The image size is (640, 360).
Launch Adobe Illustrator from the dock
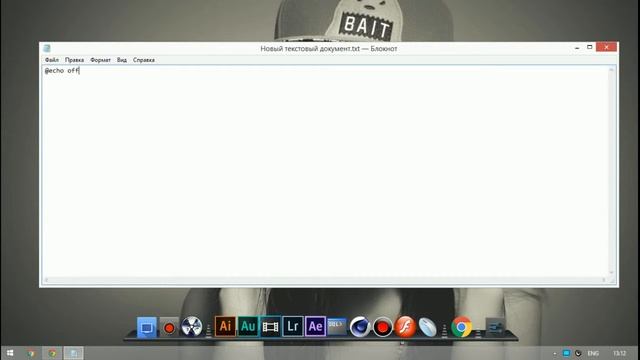pos(225,327)
